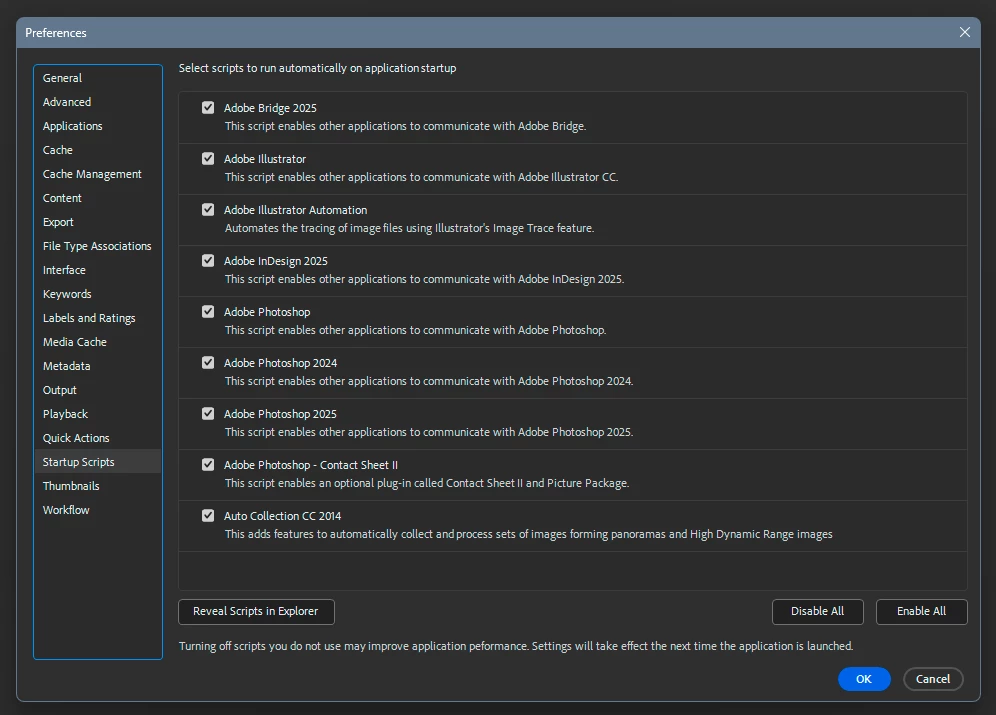Switch to Interface preferences

click(x=98, y=270)
